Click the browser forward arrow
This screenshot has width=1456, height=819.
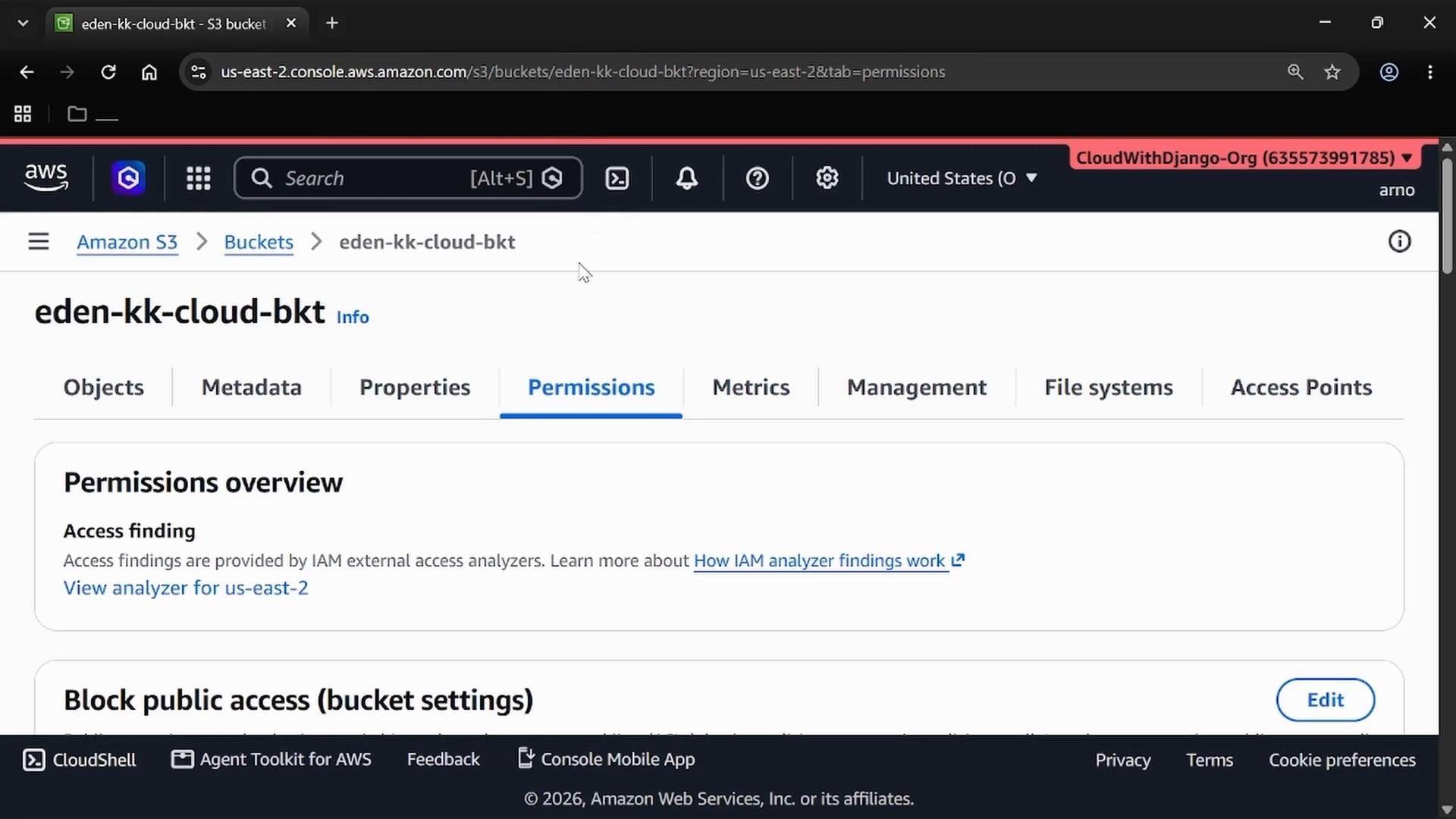(67, 72)
